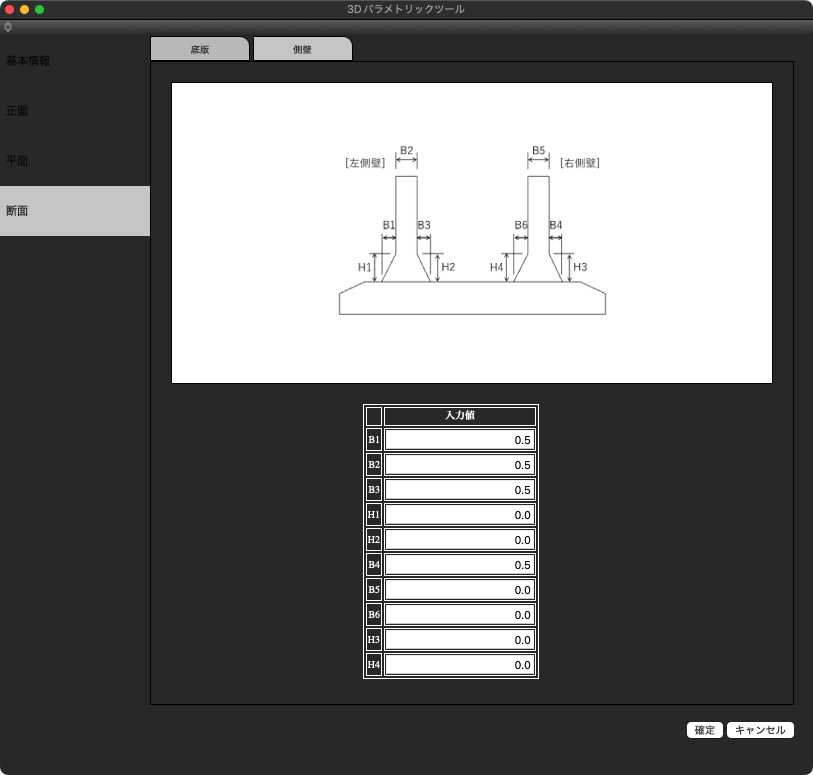Image resolution: width=813 pixels, height=775 pixels.
Task: Click the B1 input value field
Action: point(459,440)
